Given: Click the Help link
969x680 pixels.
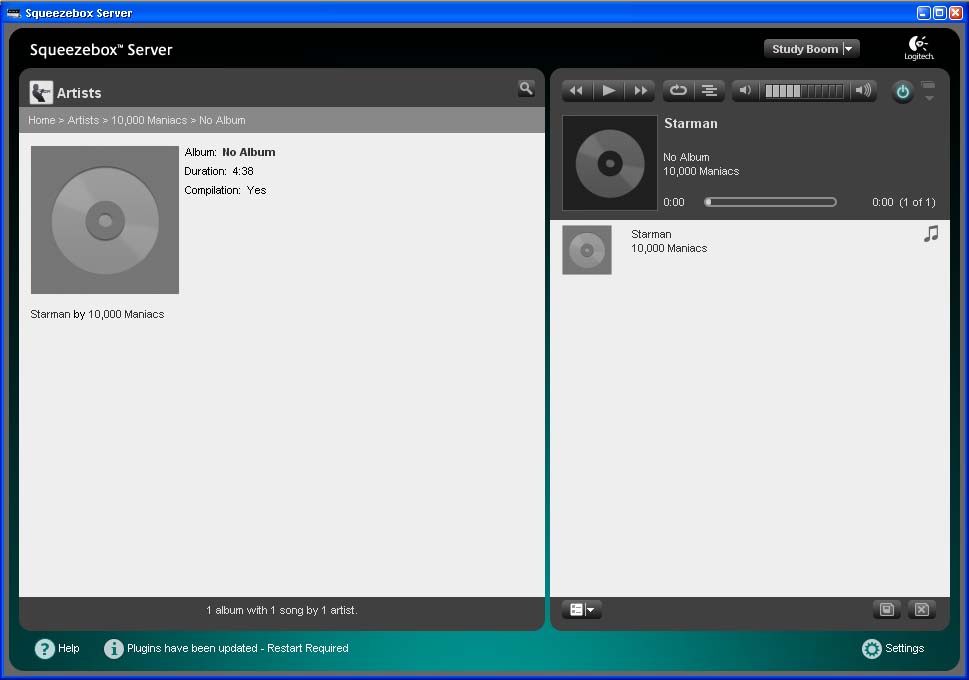Looking at the screenshot, I should pyautogui.click(x=57, y=649).
